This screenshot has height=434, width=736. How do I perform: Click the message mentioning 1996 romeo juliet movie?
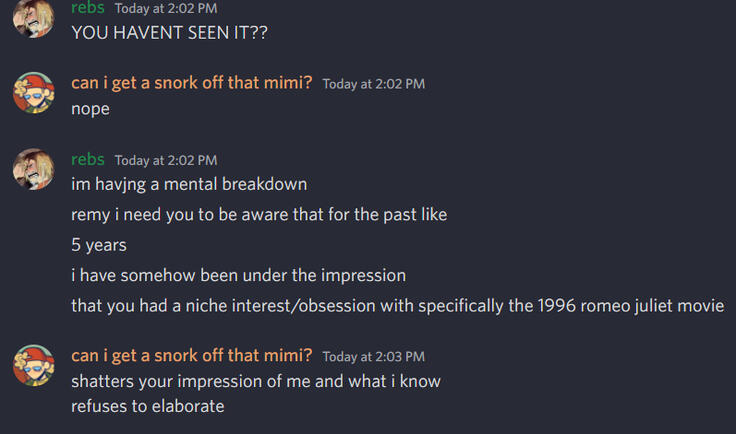click(x=397, y=305)
